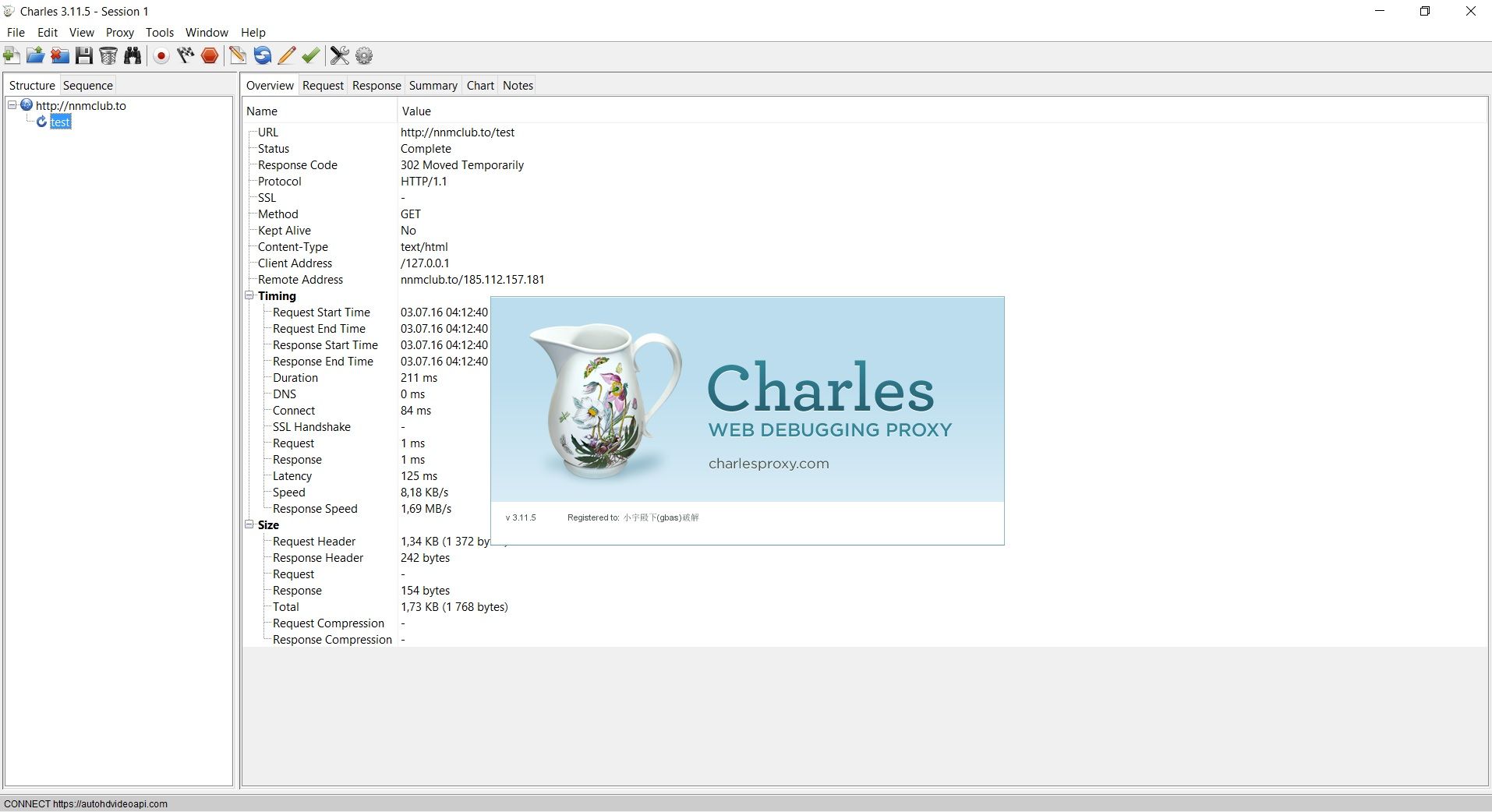Viewport: 1492px width, 812px height.
Task: Click the New Session toolbar icon
Action: [12, 55]
